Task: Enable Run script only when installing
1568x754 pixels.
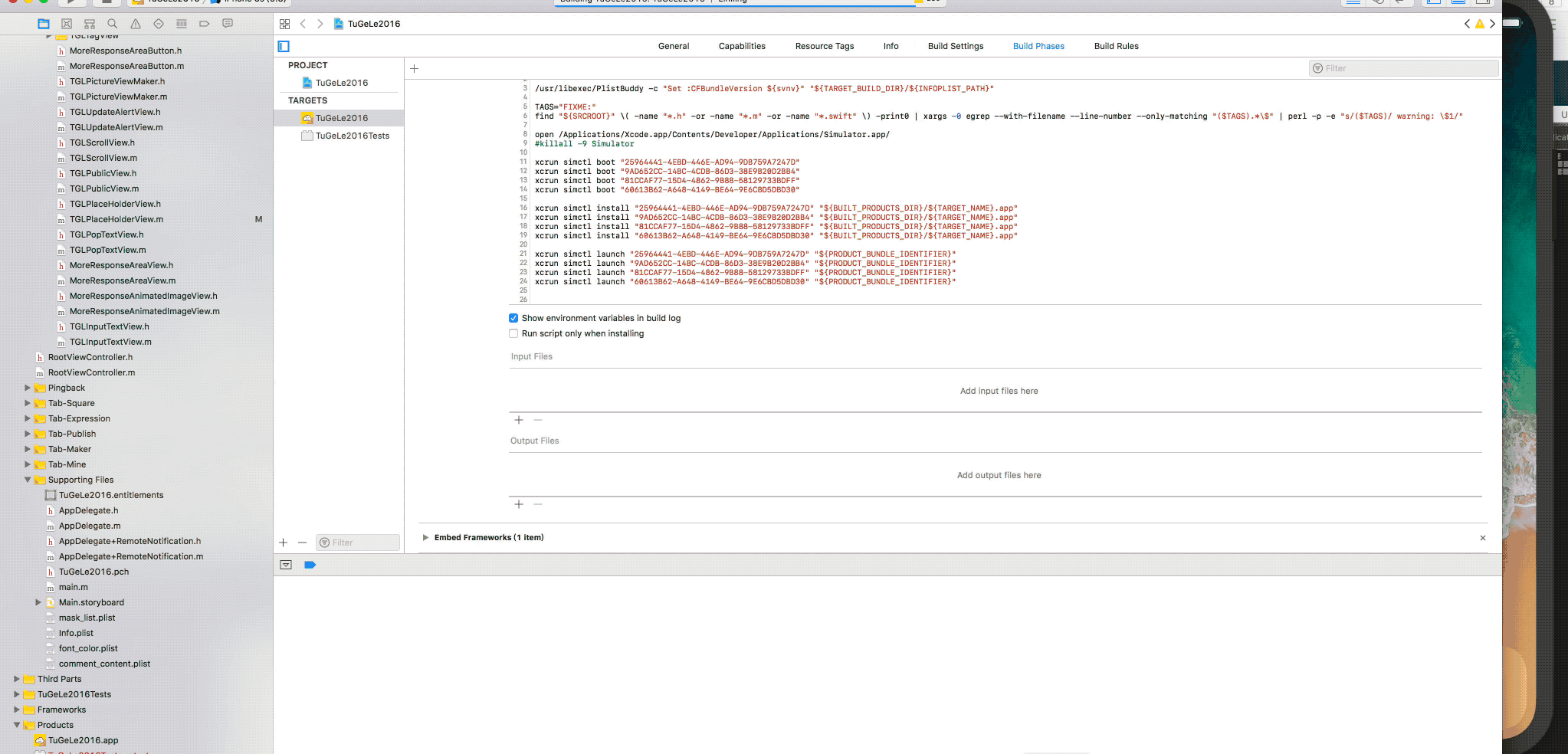Action: click(513, 333)
